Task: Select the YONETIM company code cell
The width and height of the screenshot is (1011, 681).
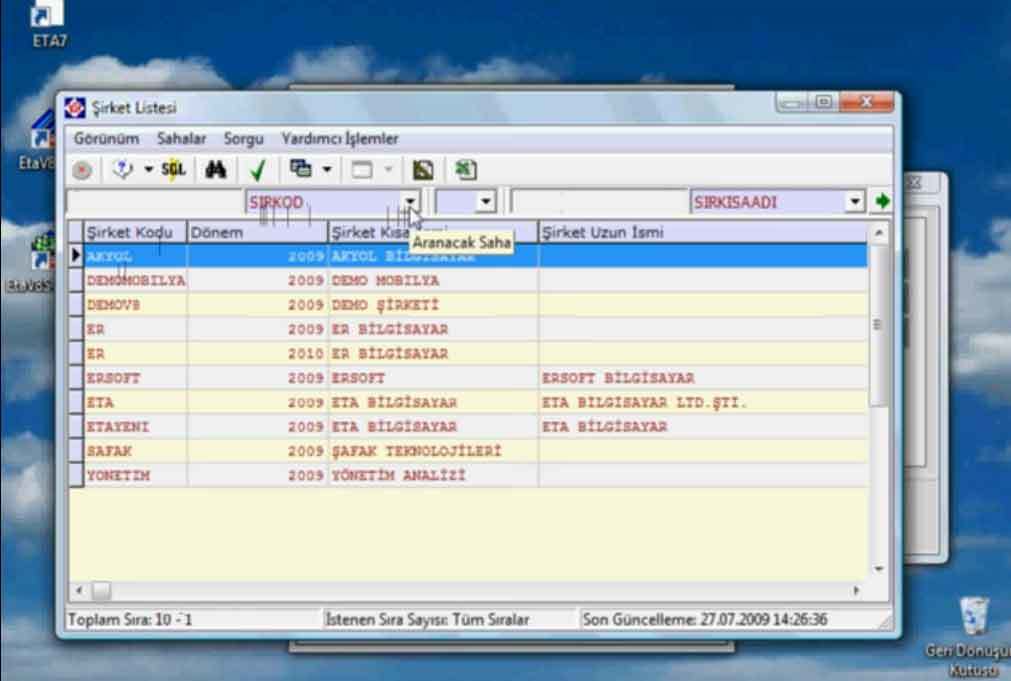Action: 135,476
